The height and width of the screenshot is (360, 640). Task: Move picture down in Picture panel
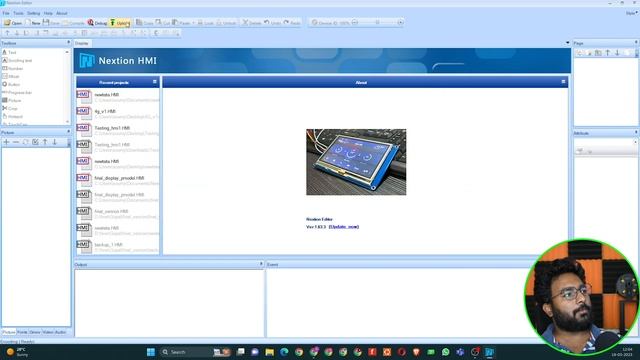pyautogui.click(x=54, y=142)
